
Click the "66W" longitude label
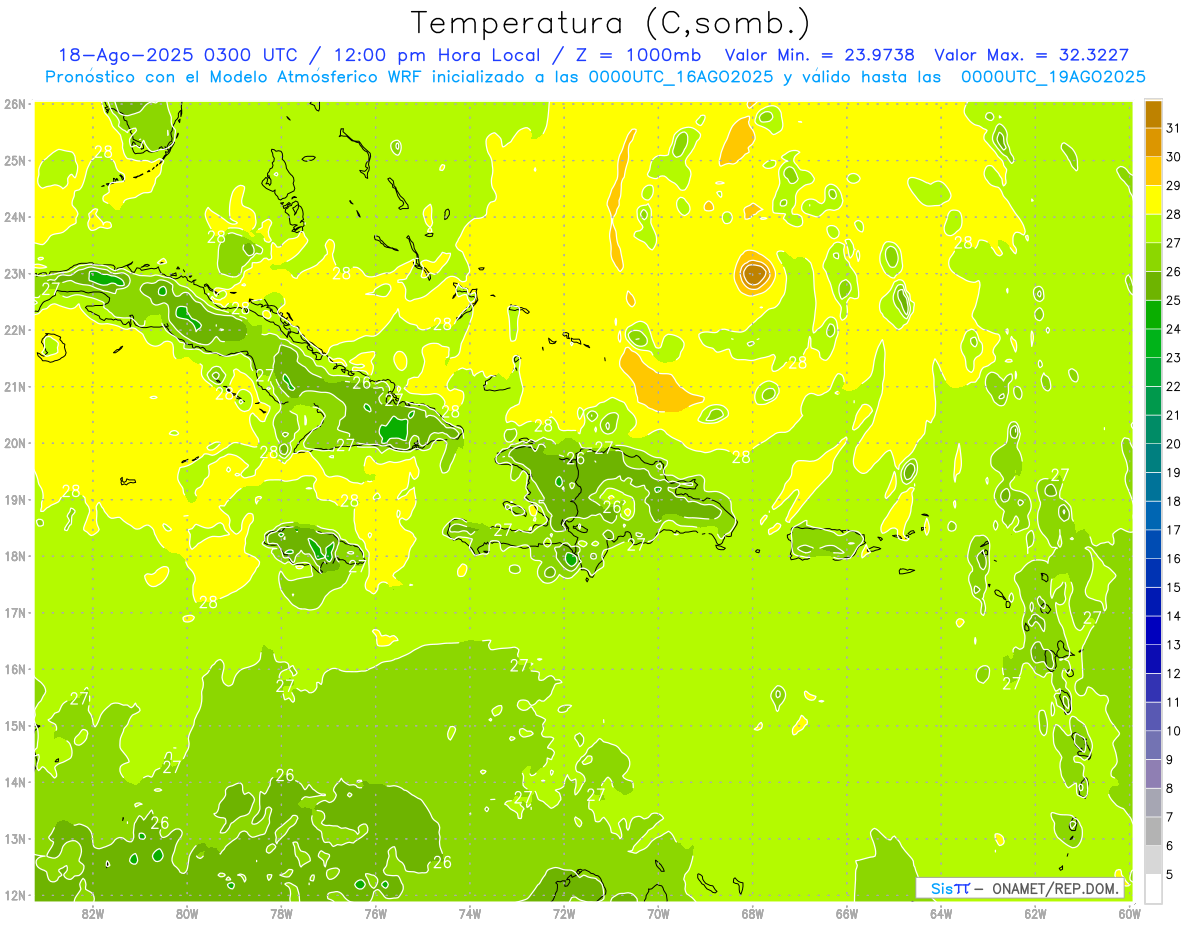(x=847, y=913)
